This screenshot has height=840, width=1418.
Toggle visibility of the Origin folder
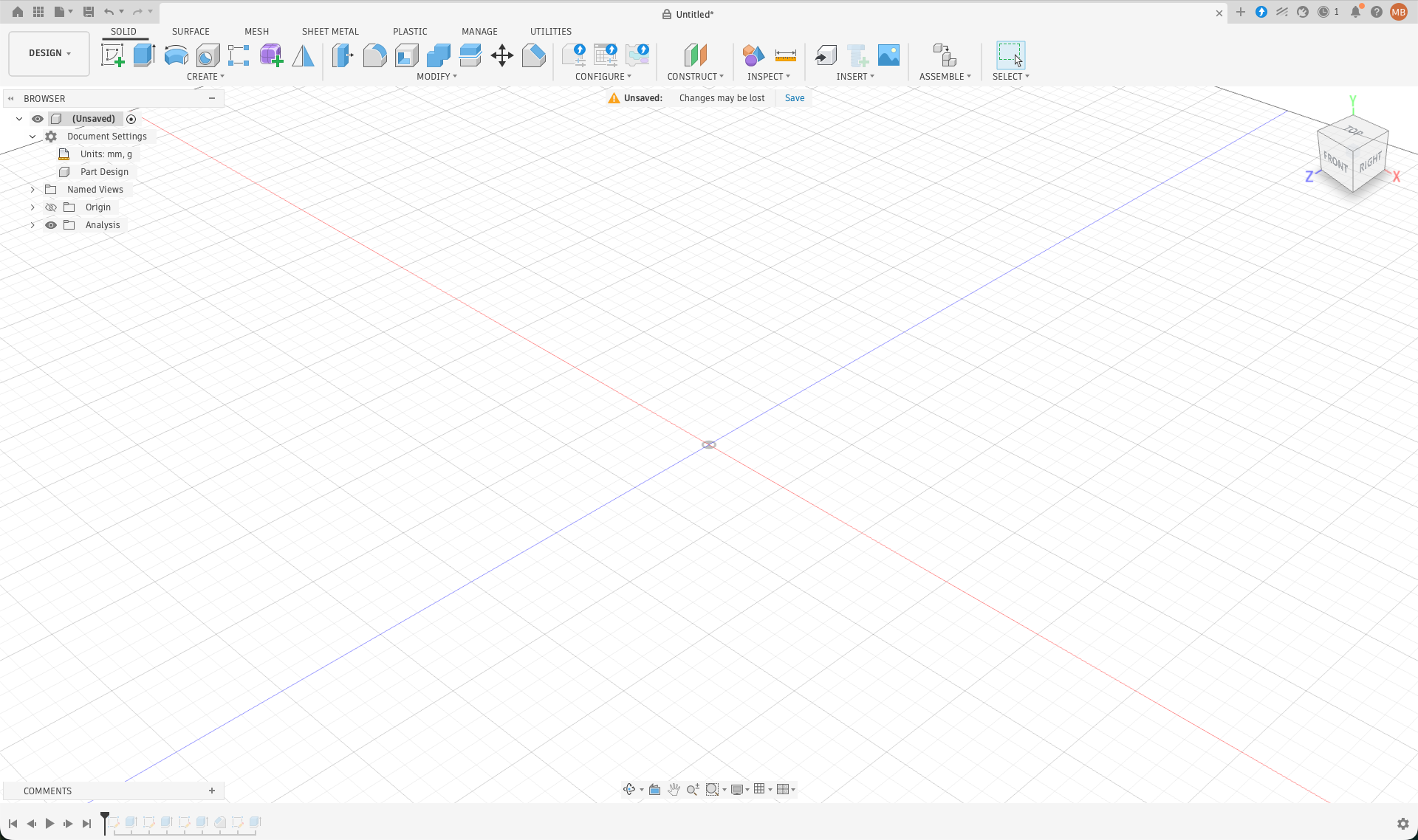coord(51,207)
